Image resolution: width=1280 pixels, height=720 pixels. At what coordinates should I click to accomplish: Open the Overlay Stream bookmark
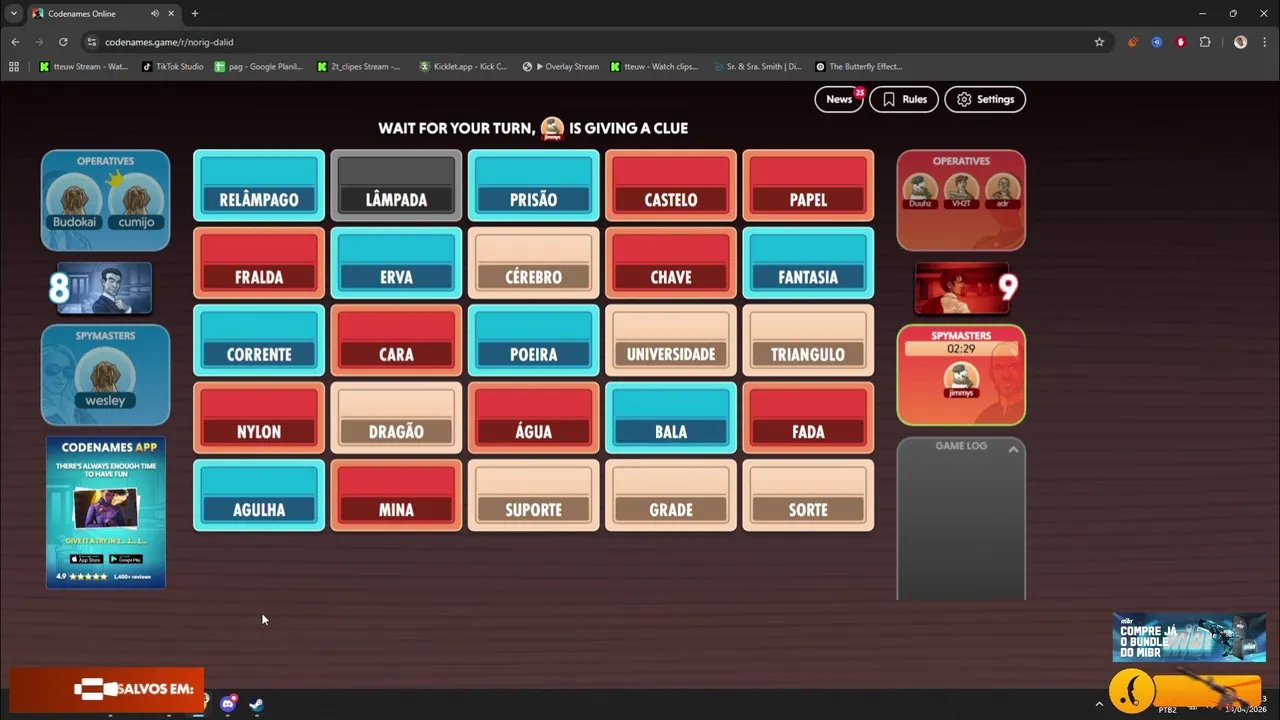[x=561, y=67]
